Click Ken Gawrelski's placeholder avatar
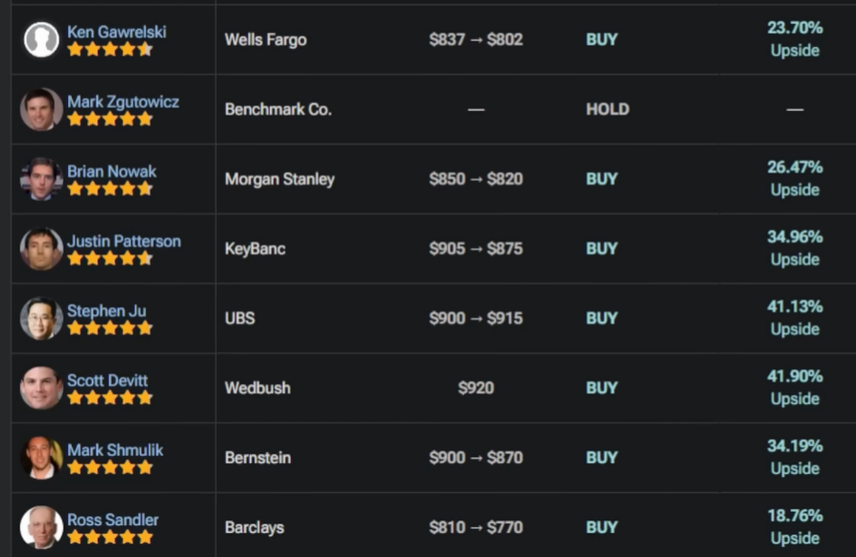The height and width of the screenshot is (557, 856). pyautogui.click(x=41, y=39)
